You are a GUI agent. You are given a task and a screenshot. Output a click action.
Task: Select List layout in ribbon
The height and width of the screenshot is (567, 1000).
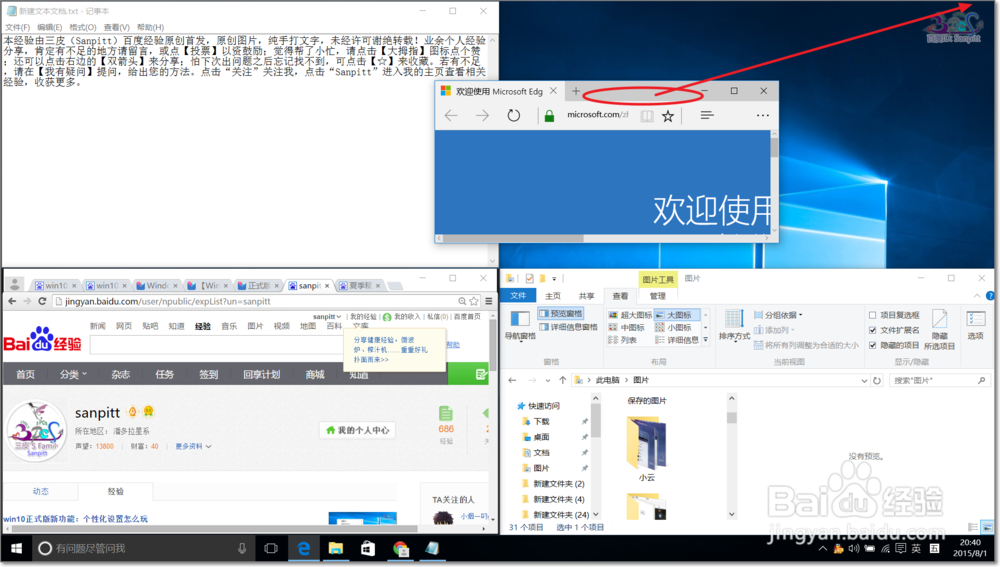(x=622, y=340)
